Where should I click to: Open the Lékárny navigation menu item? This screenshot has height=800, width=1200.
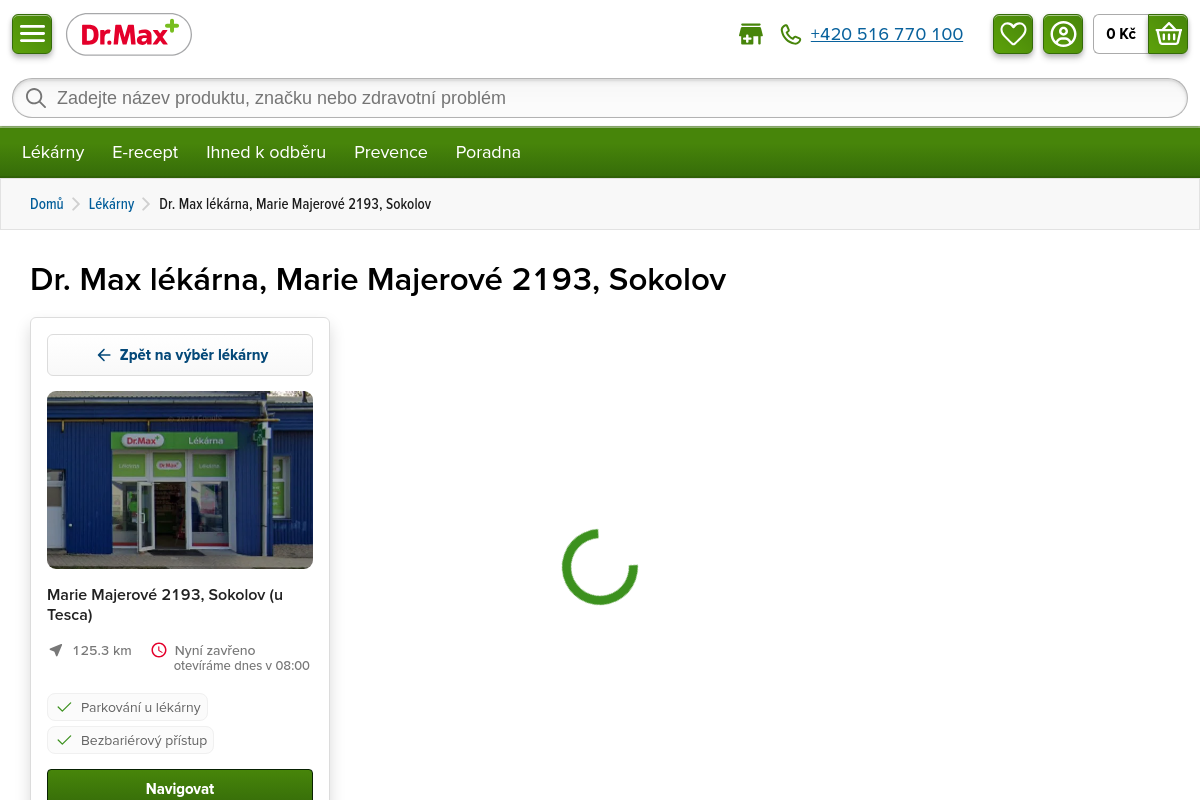click(53, 152)
